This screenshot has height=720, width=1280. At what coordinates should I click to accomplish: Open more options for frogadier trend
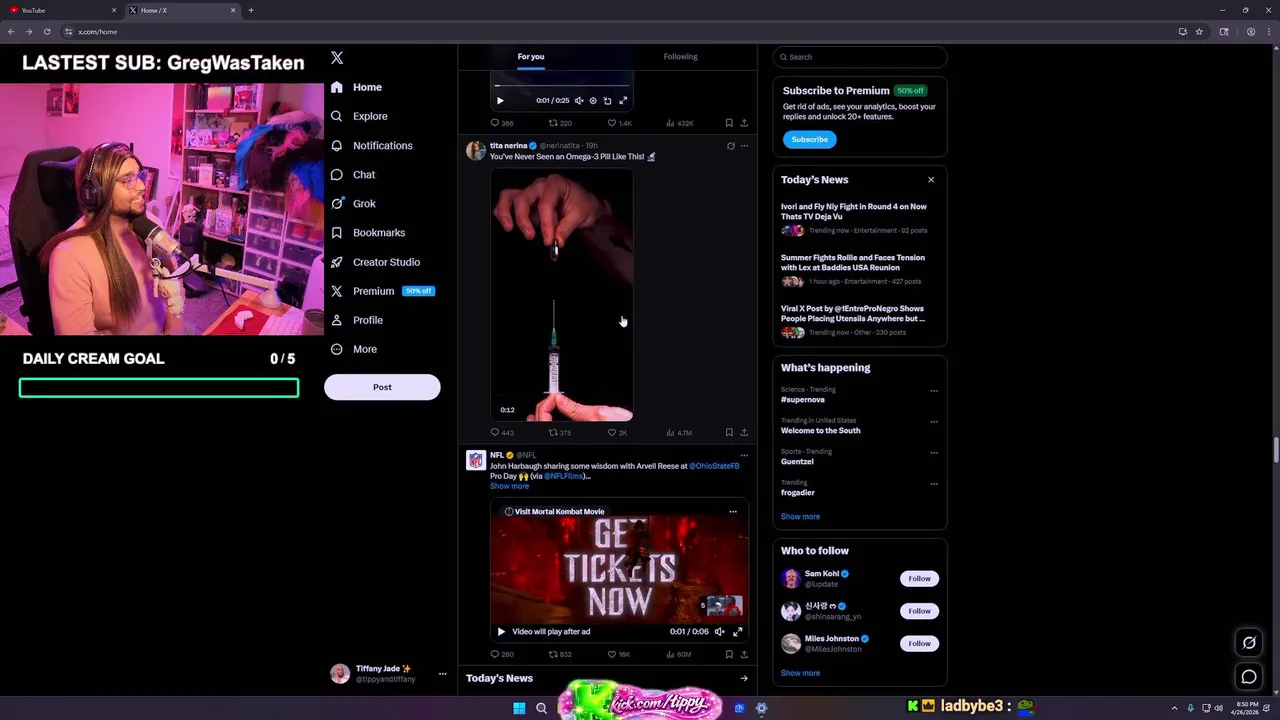[934, 484]
